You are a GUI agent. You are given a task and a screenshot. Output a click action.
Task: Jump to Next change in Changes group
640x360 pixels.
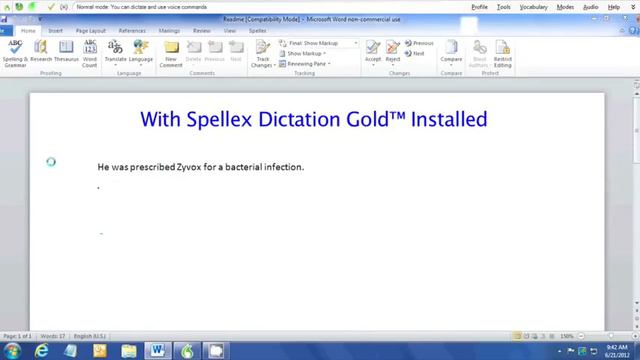coord(415,53)
